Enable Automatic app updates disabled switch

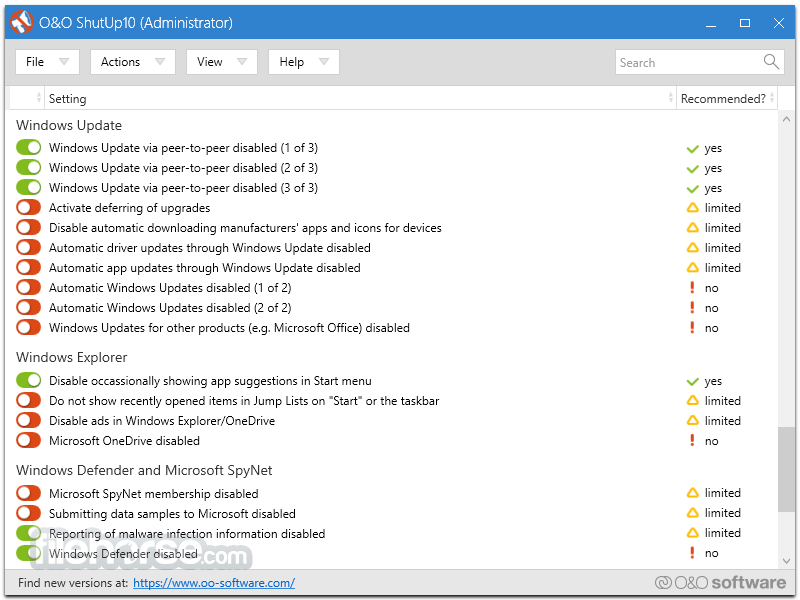[x=29, y=267]
